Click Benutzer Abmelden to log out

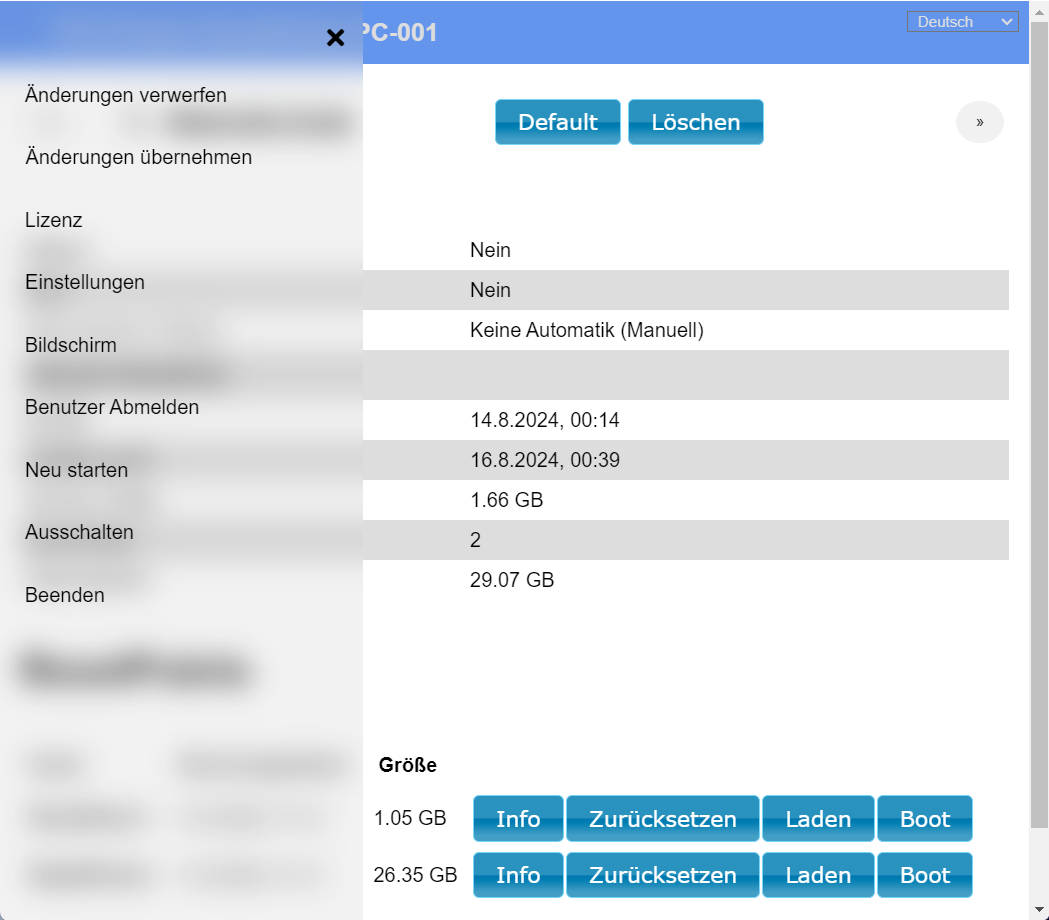tap(112, 407)
